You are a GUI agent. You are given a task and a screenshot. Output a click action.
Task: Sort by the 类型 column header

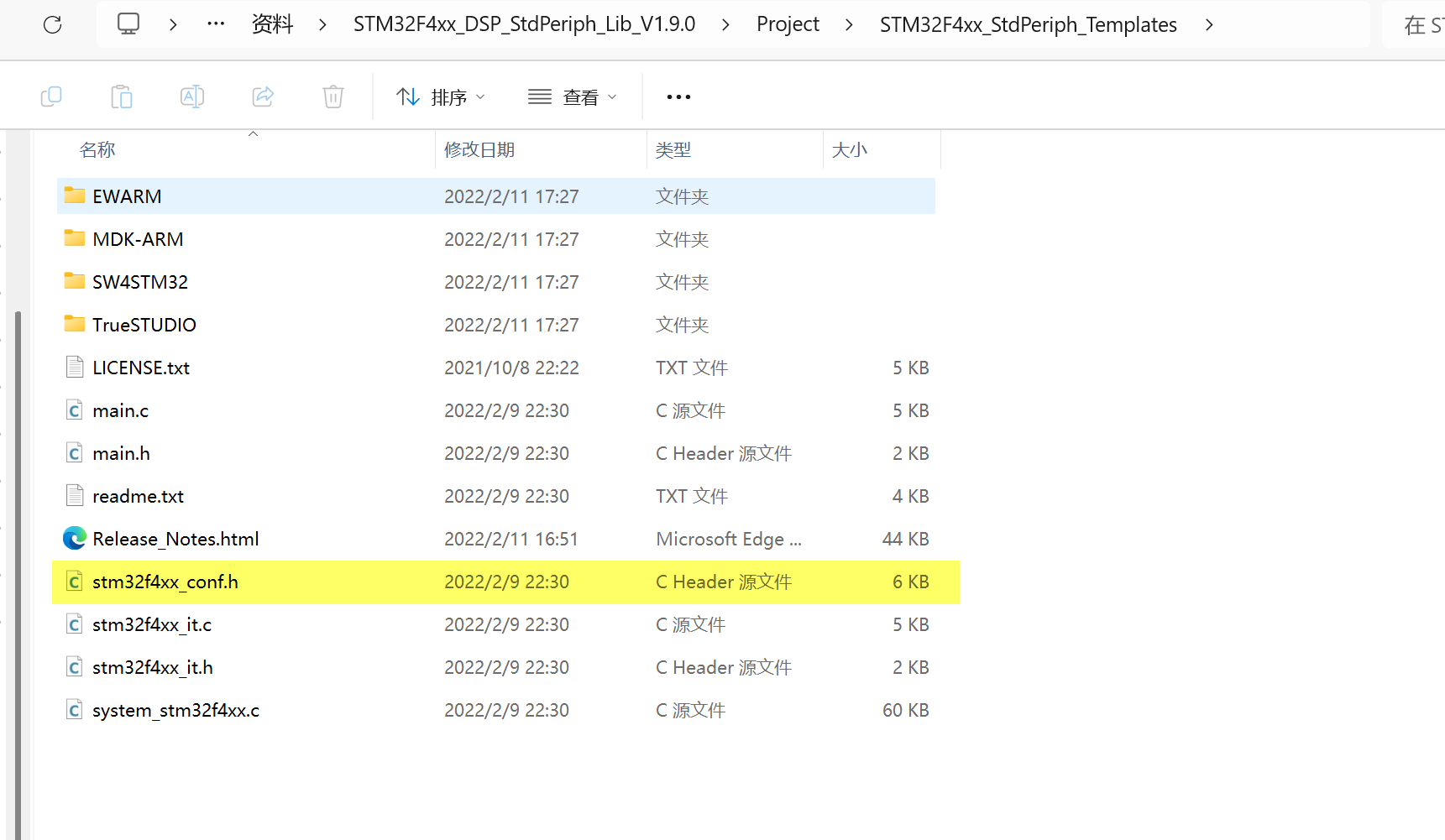click(673, 149)
